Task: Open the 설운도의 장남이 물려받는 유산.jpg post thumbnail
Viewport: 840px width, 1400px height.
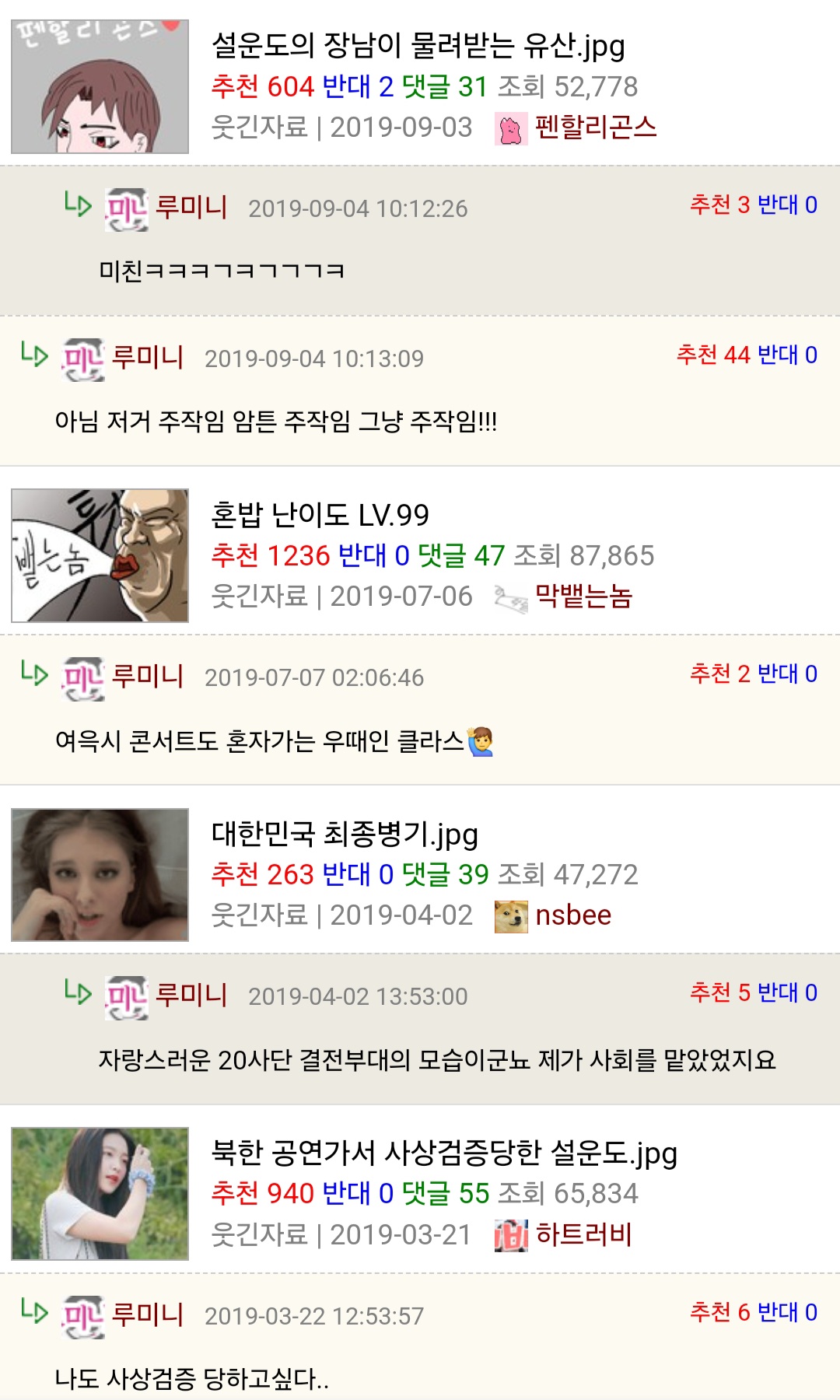Action: point(100,86)
